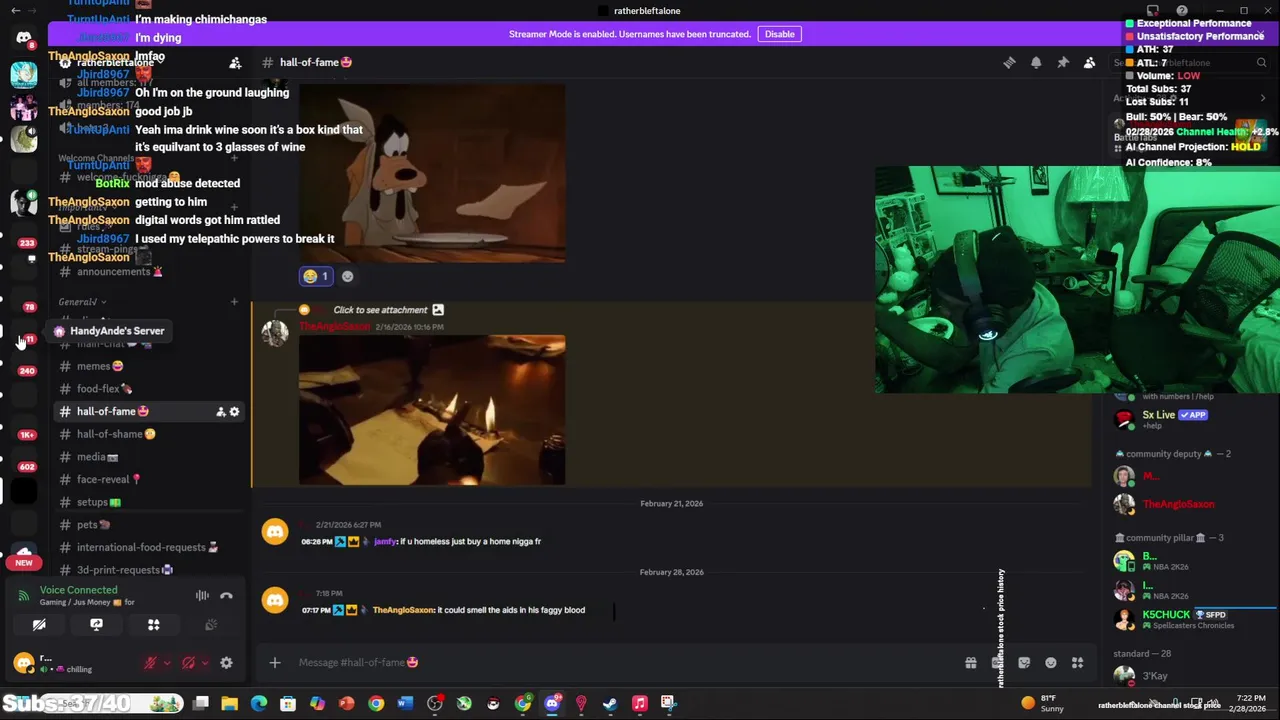1280x720 pixels.
Task: Toggle the member list panel
Action: point(1090,63)
